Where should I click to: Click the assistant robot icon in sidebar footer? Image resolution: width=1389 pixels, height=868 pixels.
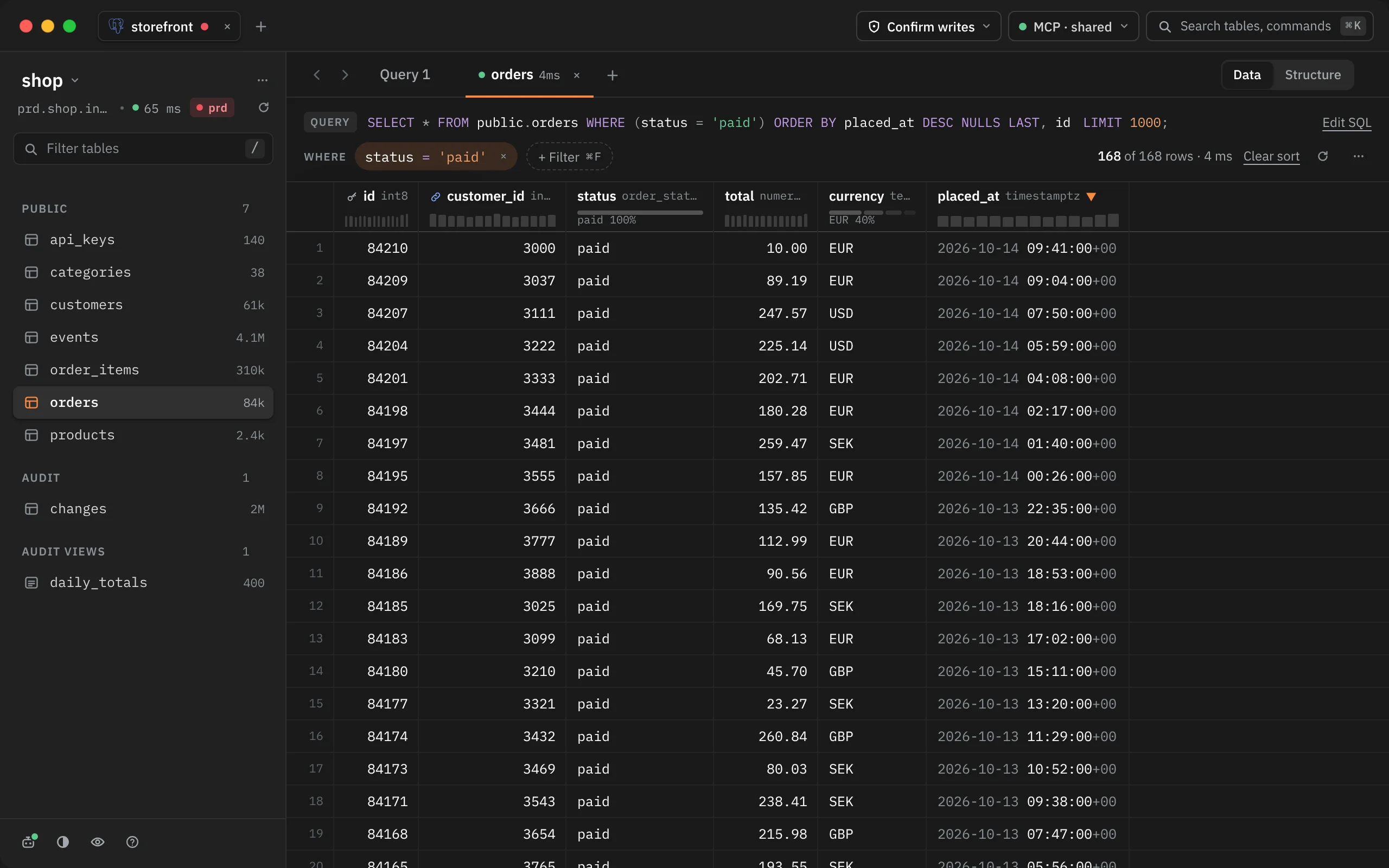29,841
